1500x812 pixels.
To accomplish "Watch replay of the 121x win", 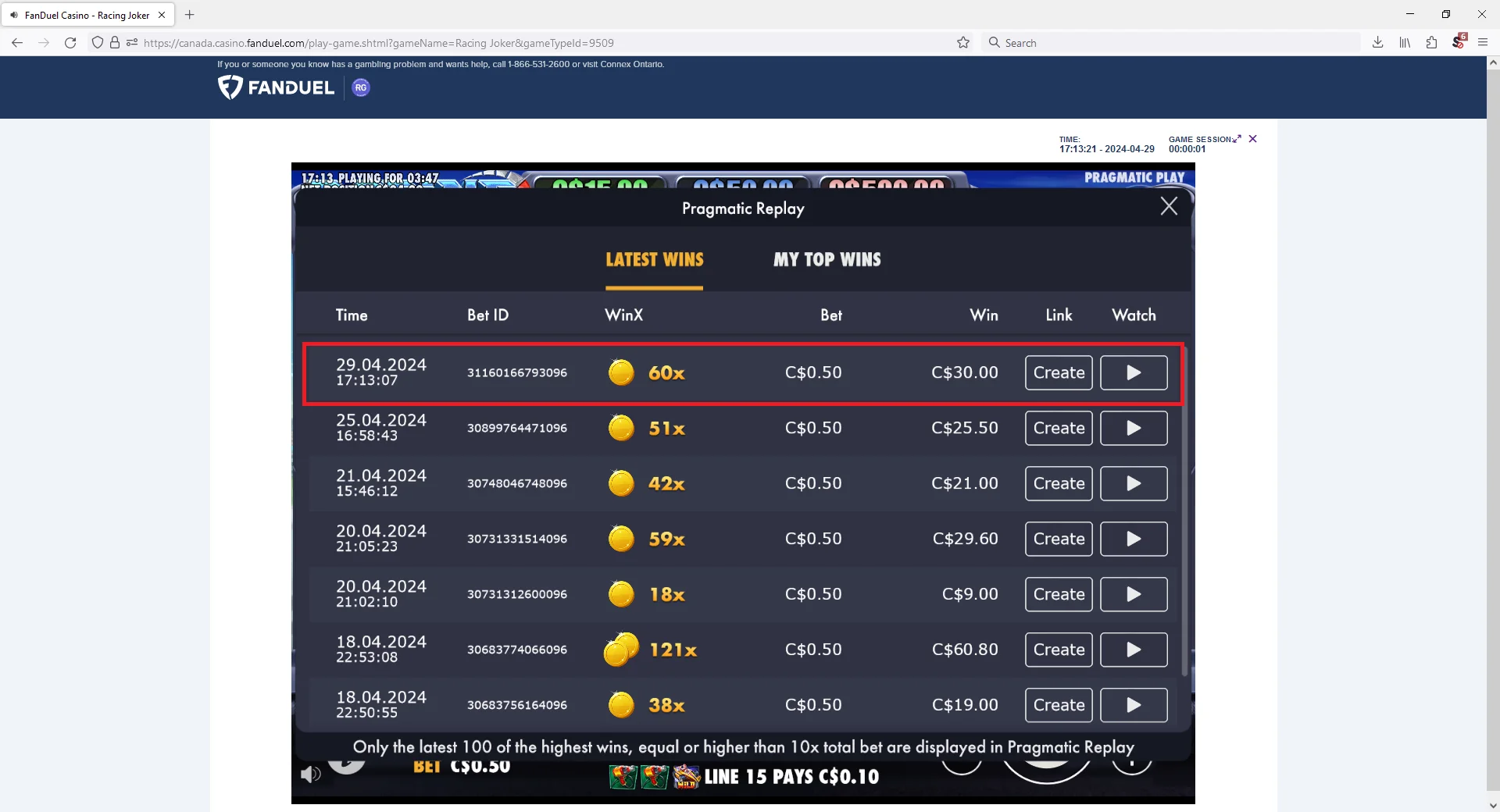I will [x=1134, y=650].
